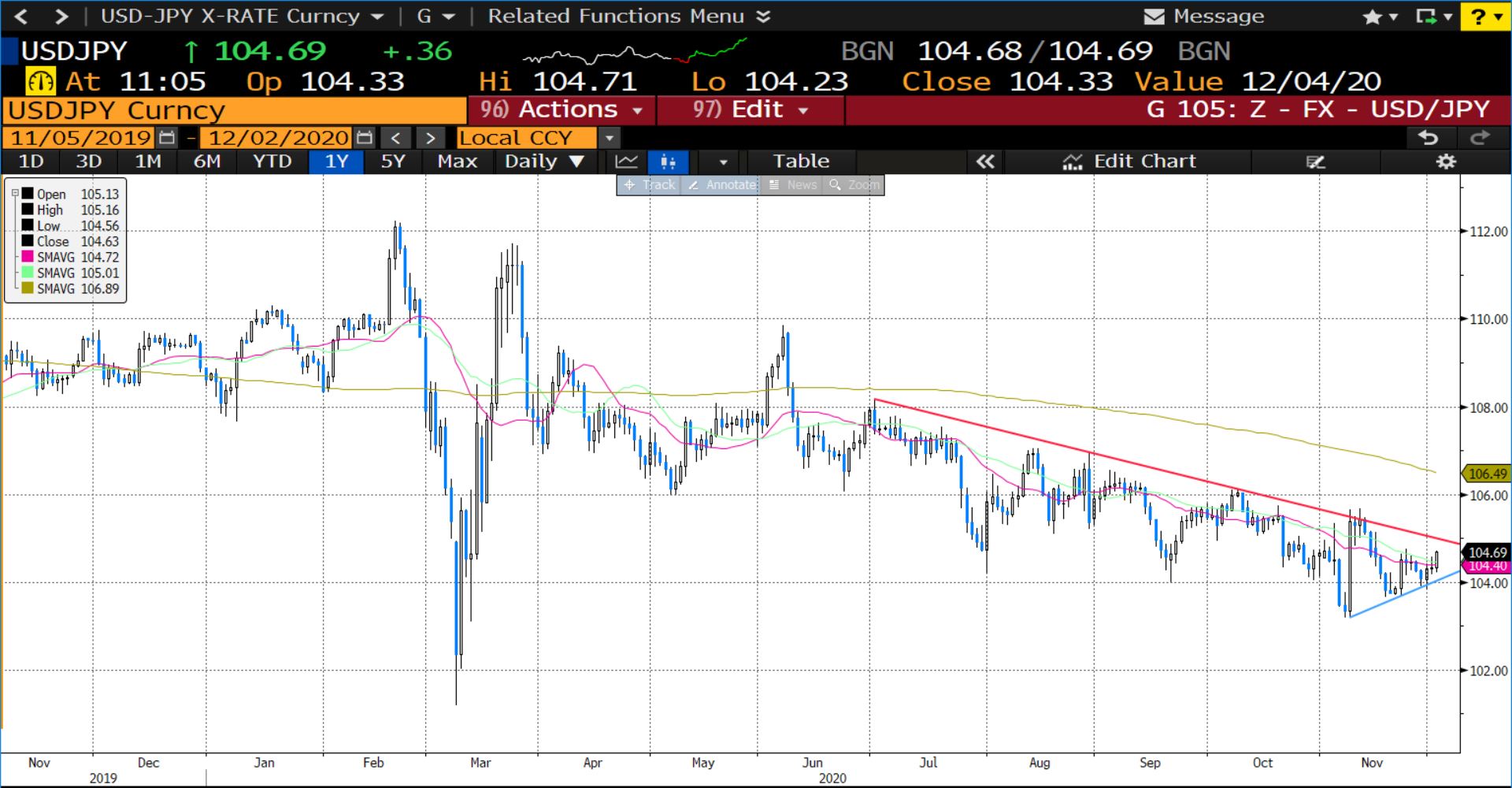Shift date range to the previous period
The height and width of the screenshot is (788, 1512).
coord(396,138)
